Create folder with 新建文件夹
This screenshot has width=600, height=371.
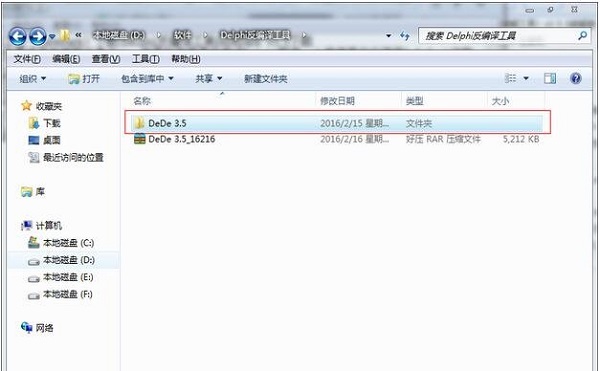pyautogui.click(x=266, y=79)
